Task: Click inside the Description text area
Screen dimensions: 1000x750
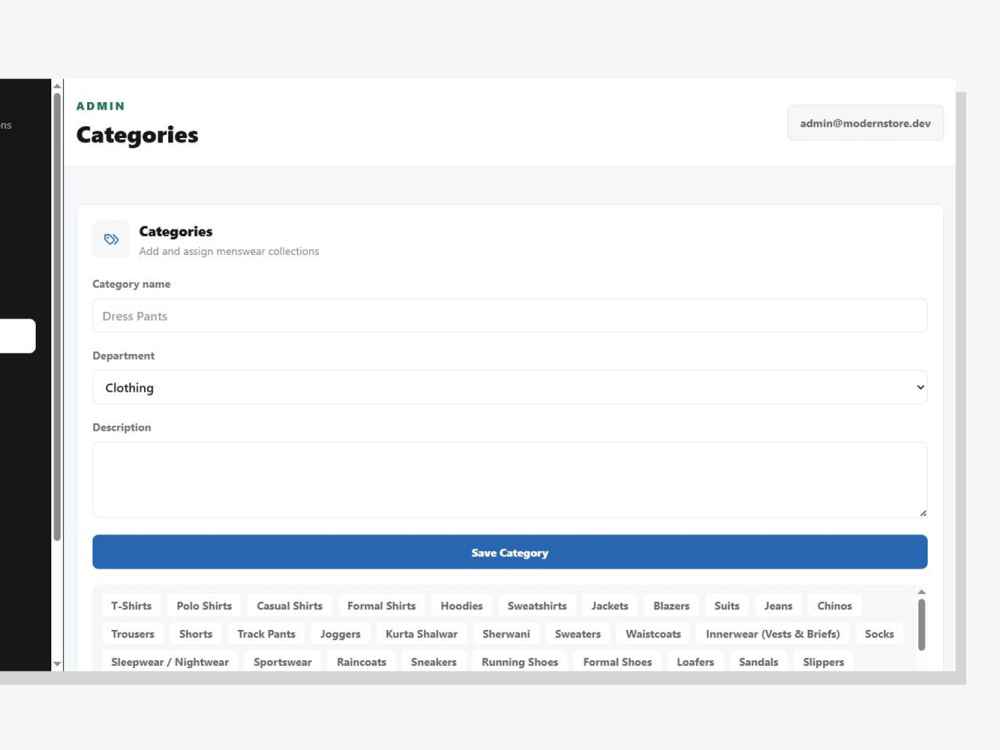Action: click(510, 480)
